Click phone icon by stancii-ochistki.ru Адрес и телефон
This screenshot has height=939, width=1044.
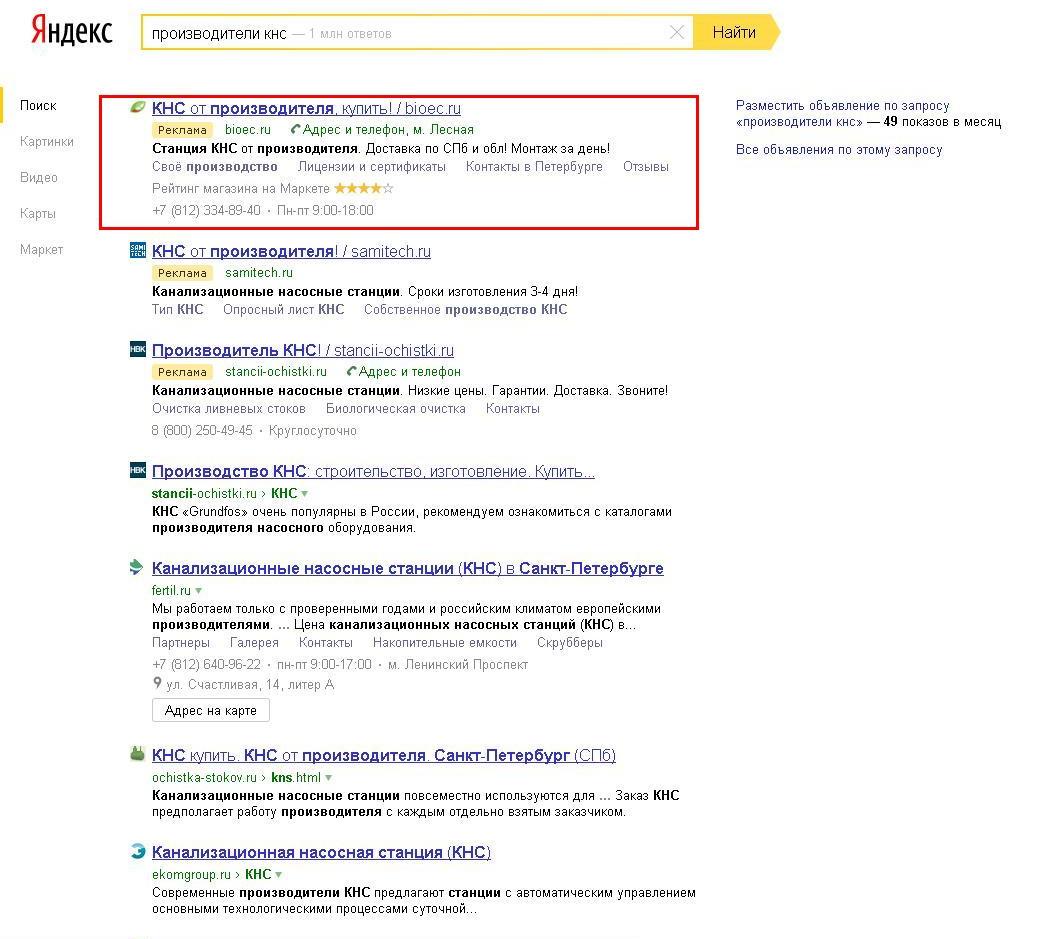[352, 371]
